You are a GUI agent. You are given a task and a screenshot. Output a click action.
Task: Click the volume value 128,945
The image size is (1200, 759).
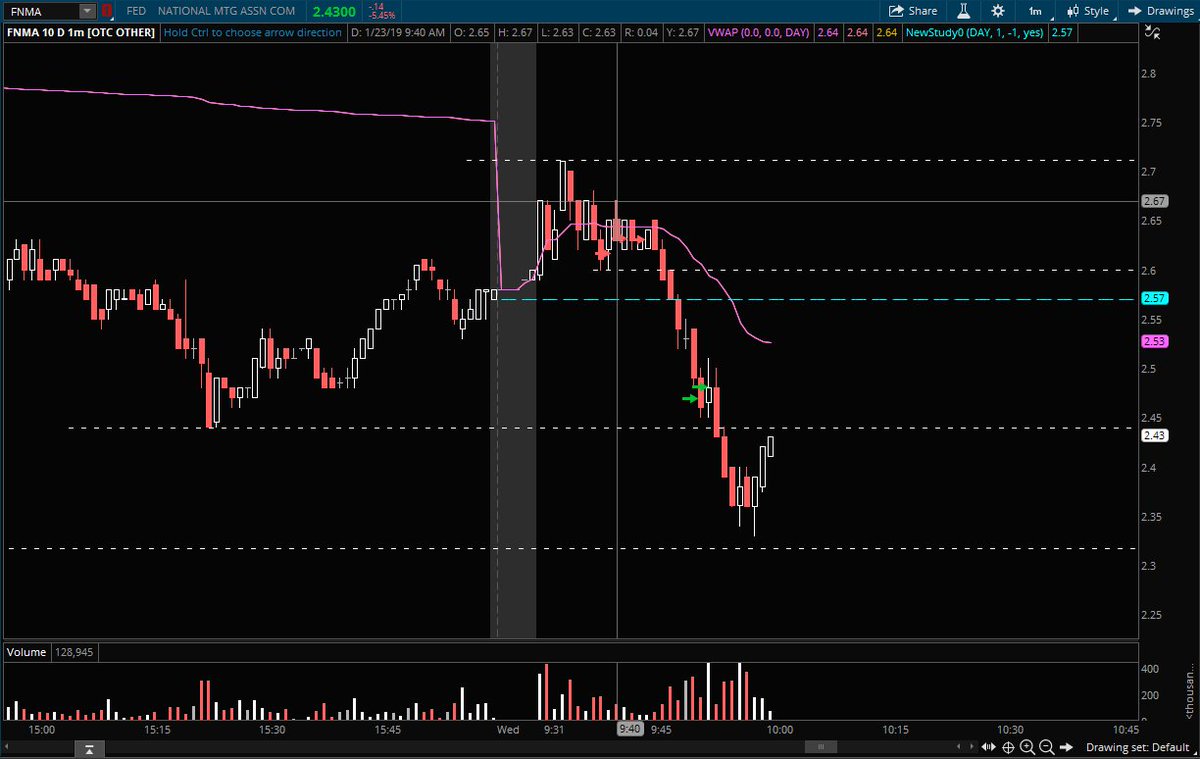click(74, 652)
